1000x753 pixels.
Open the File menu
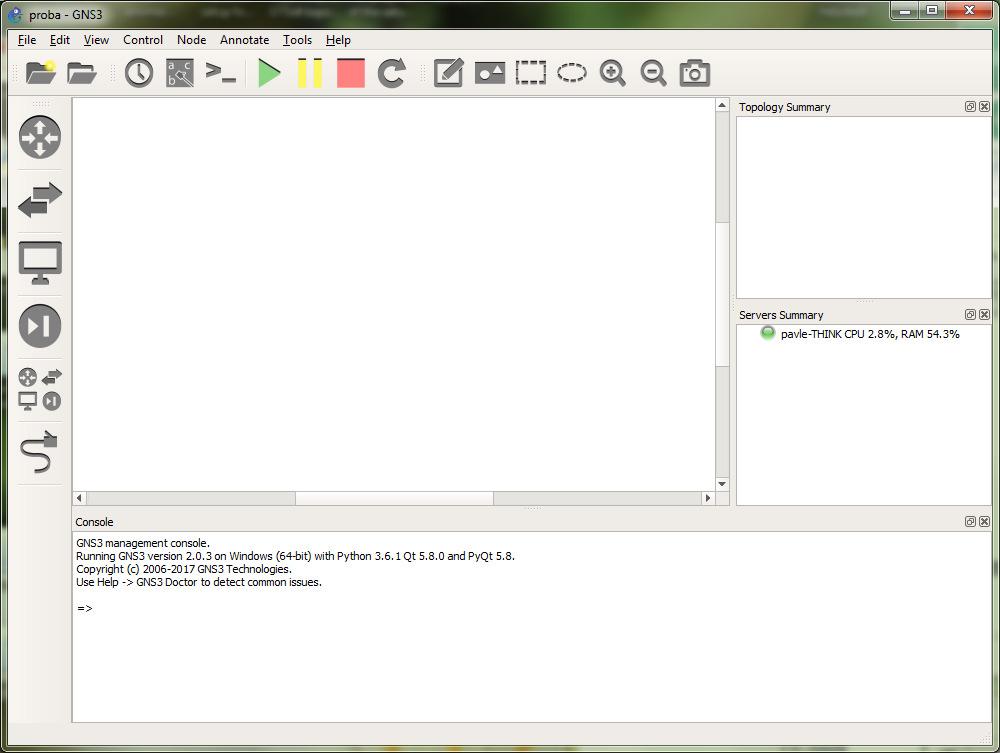pos(27,40)
